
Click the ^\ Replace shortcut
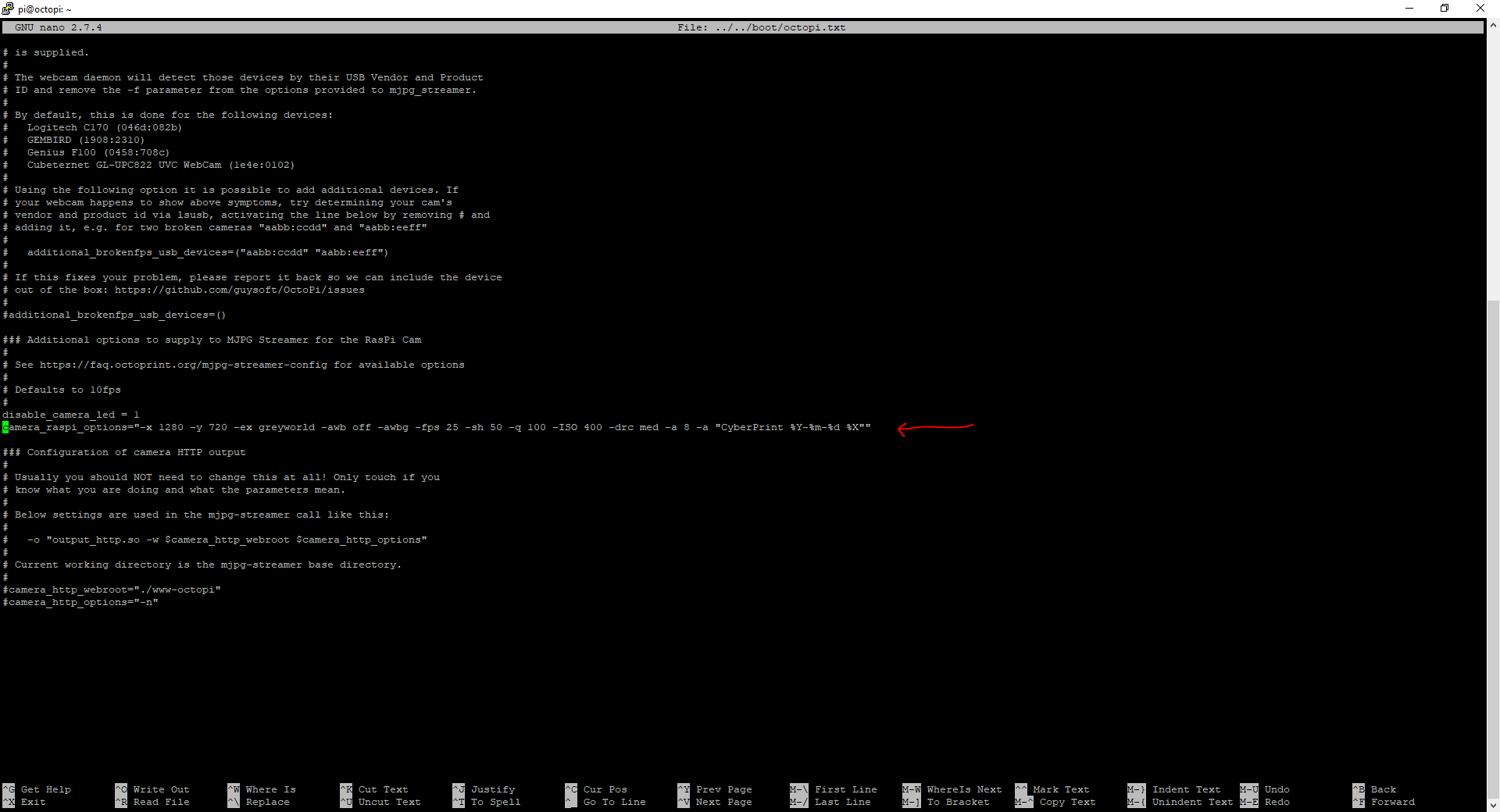(x=259, y=802)
